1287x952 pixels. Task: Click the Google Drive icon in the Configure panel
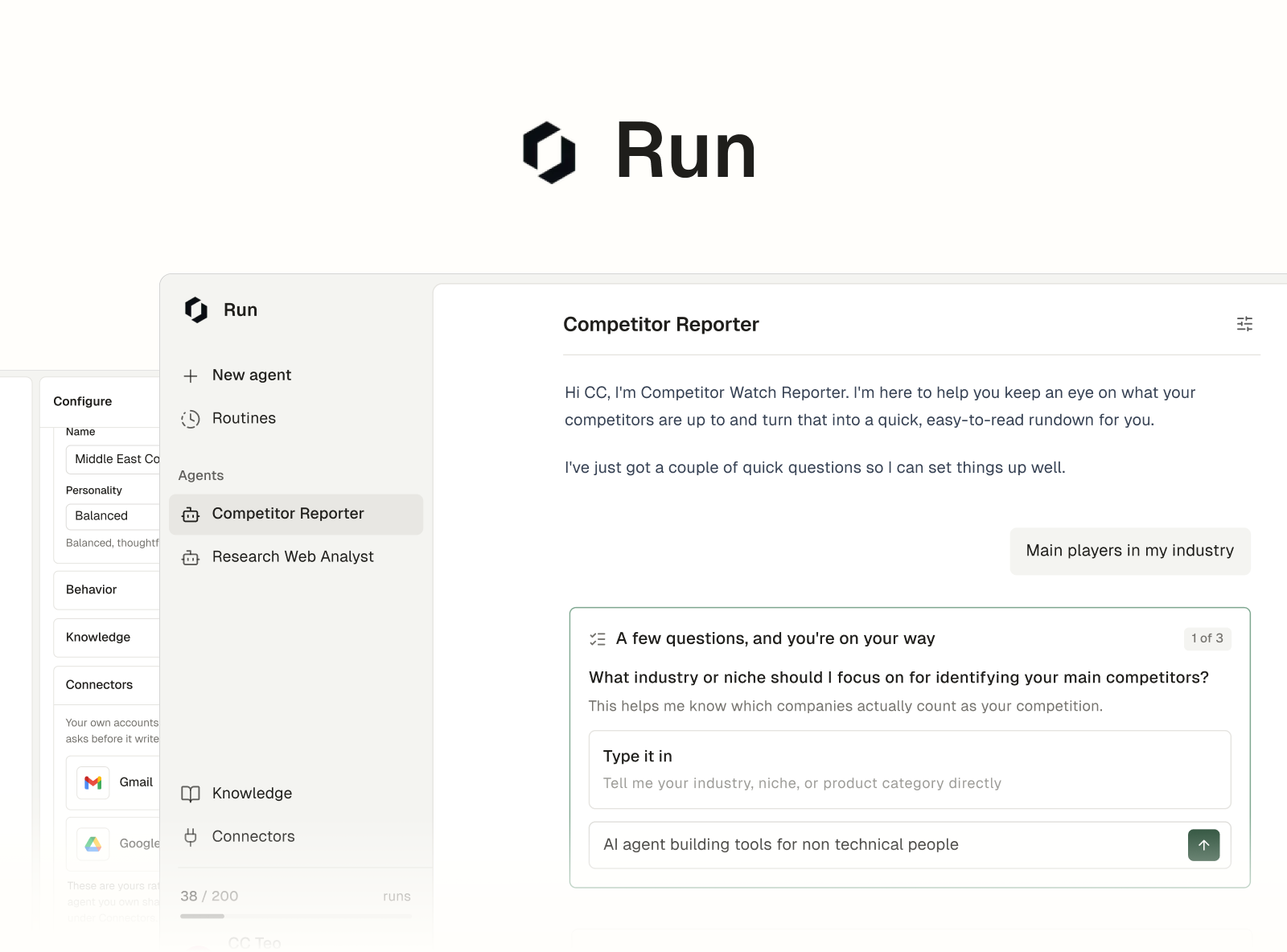coord(93,843)
